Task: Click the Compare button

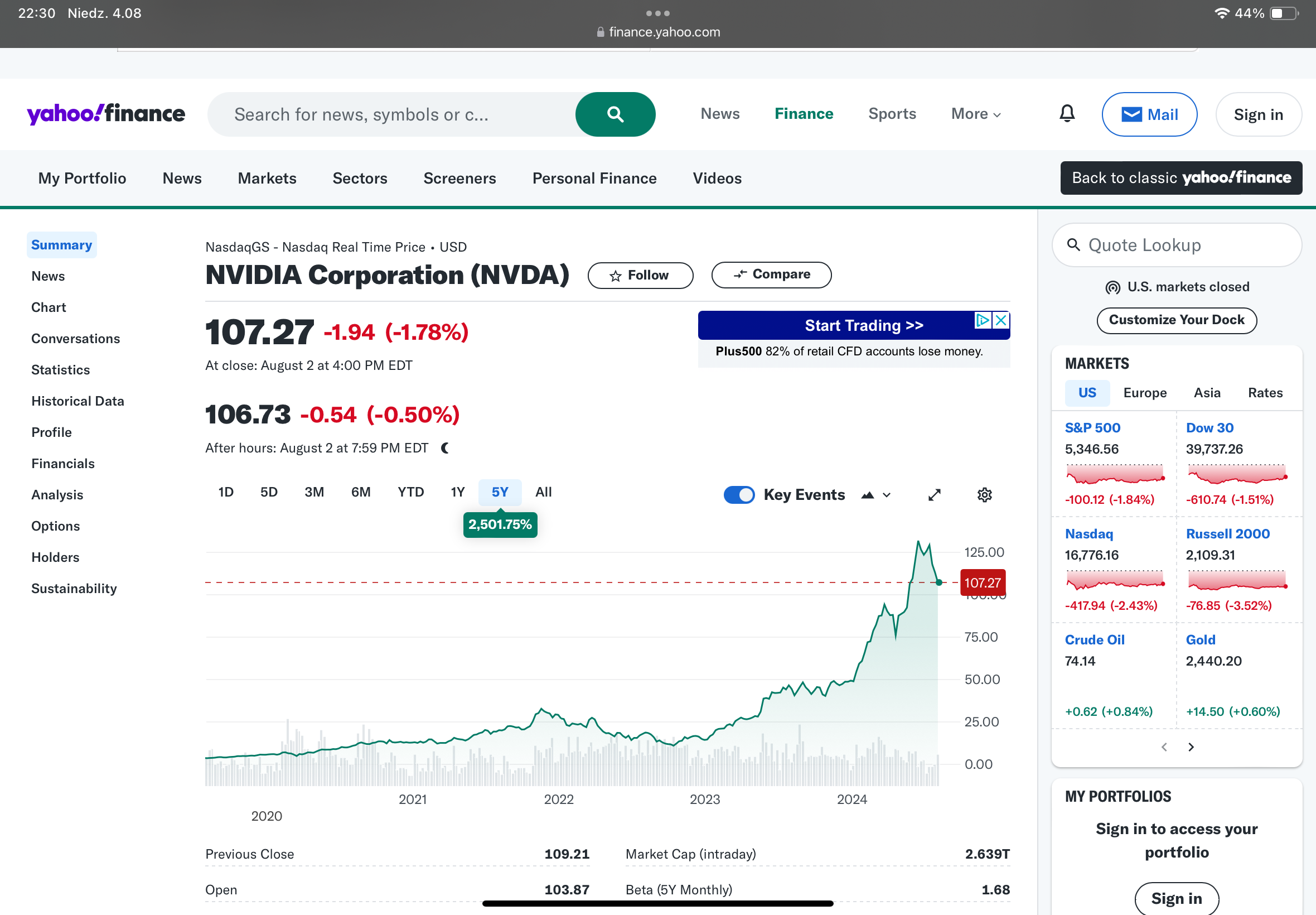Action: 771,274
